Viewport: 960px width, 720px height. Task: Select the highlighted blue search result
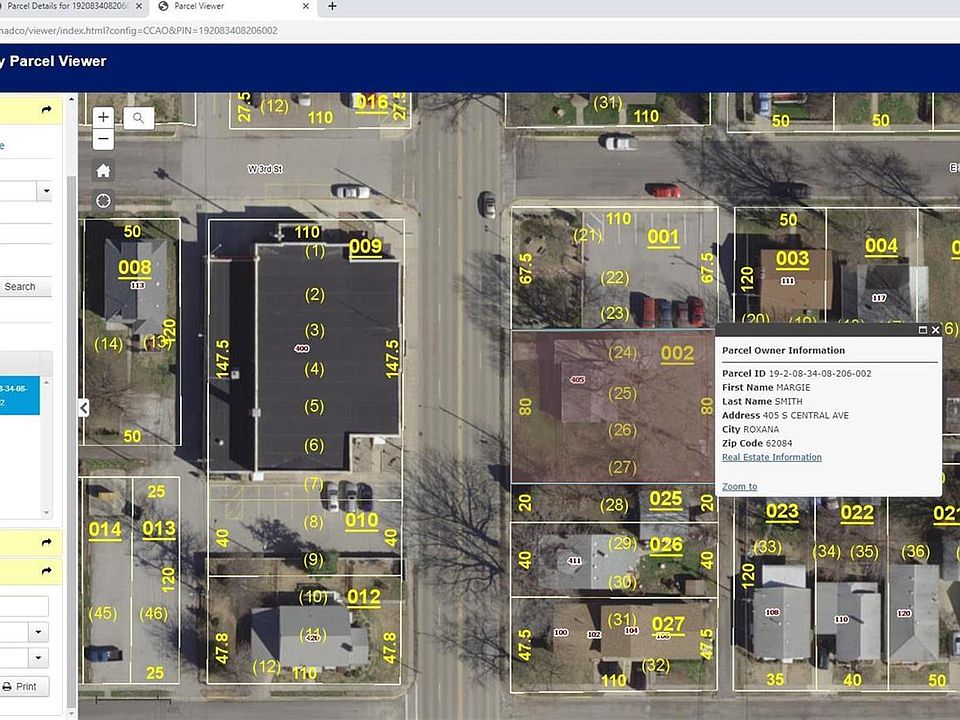22,395
